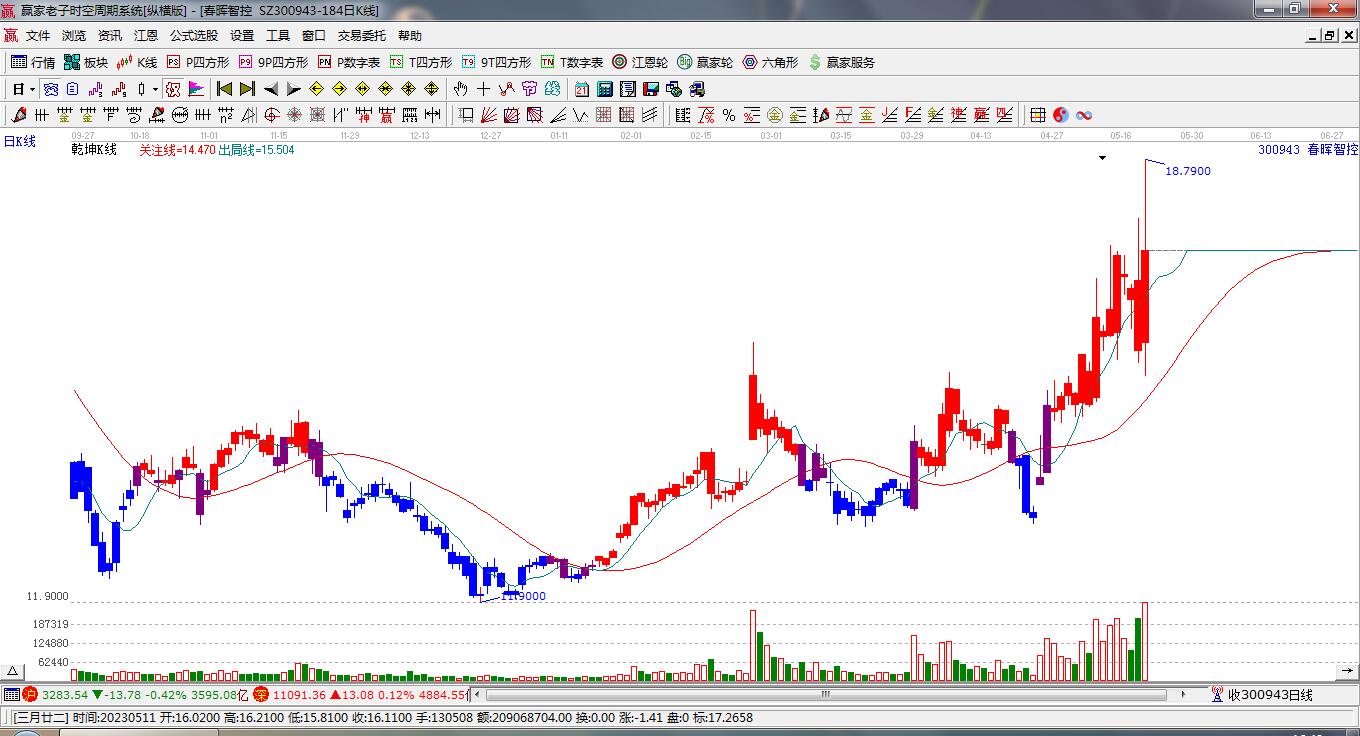Viewport: 1360px width, 736px height.
Task: Click the 11.9000 low price axis label
Action: [x=48, y=597]
